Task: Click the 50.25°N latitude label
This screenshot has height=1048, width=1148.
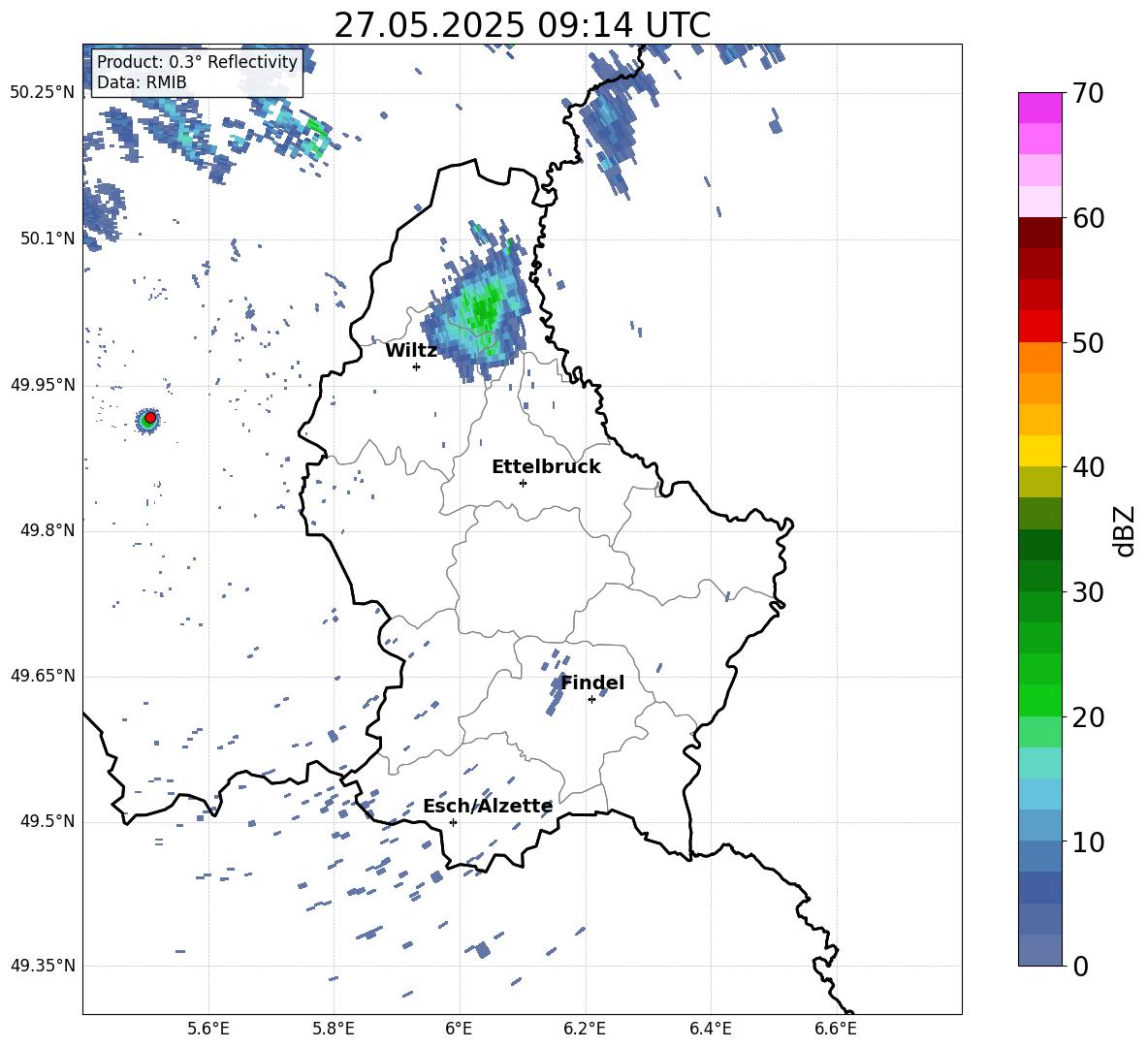Action: (43, 93)
